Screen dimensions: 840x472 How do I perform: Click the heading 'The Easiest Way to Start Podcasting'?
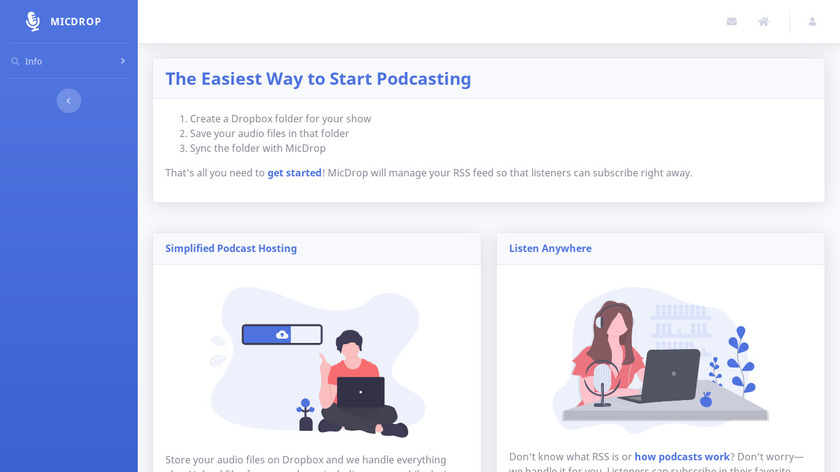point(318,79)
